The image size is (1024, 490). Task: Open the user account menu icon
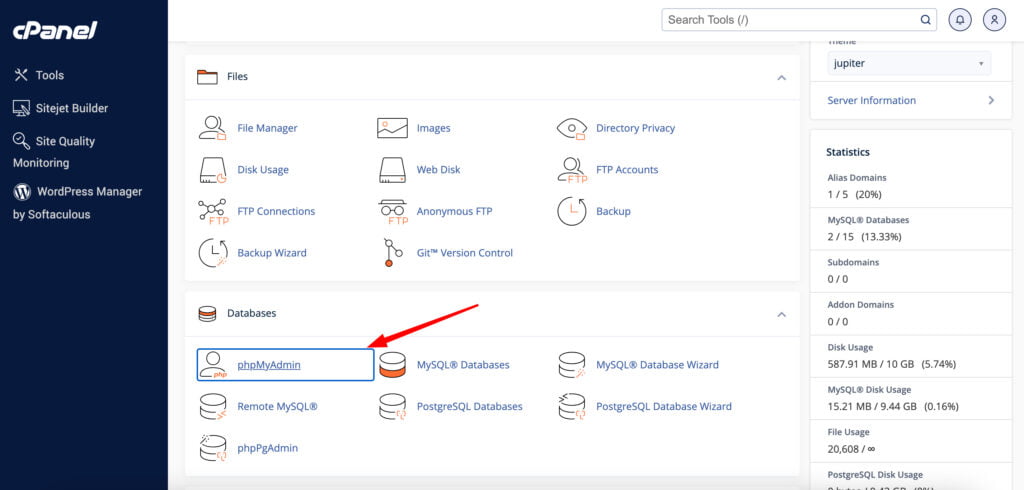coord(994,20)
